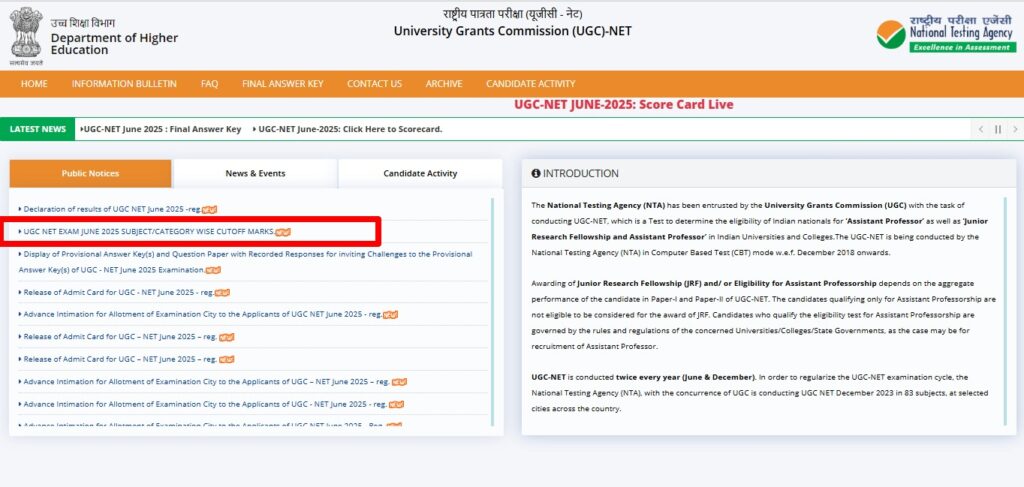Click the public notices list scrollbar
1024x487 pixels.
[x=492, y=312]
